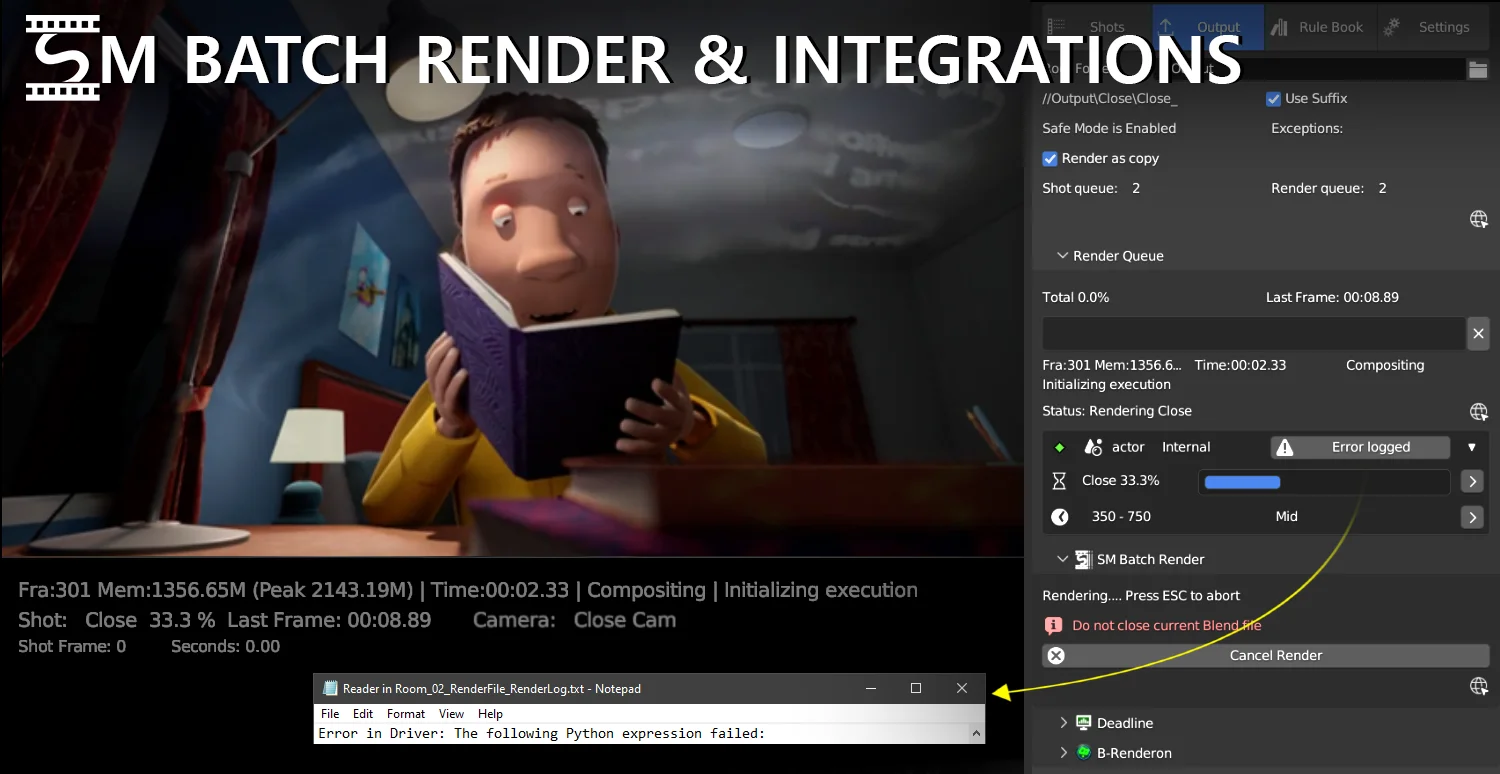Image resolution: width=1500 pixels, height=774 pixels.
Task: Collapse the Render Queue section
Action: (x=1063, y=256)
